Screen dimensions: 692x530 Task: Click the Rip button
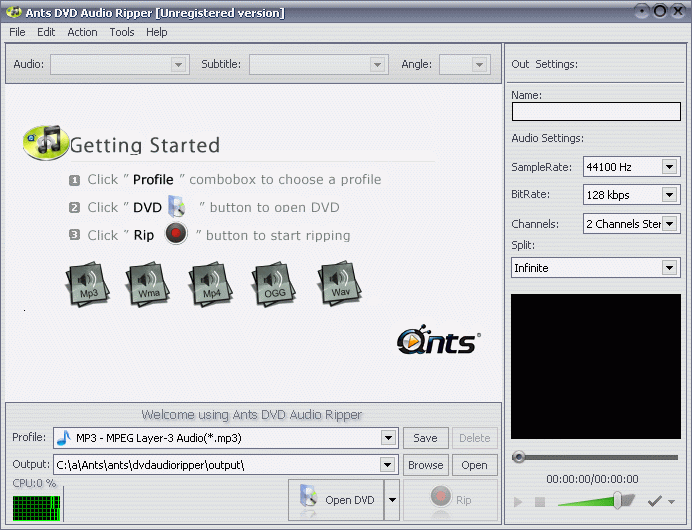point(450,500)
